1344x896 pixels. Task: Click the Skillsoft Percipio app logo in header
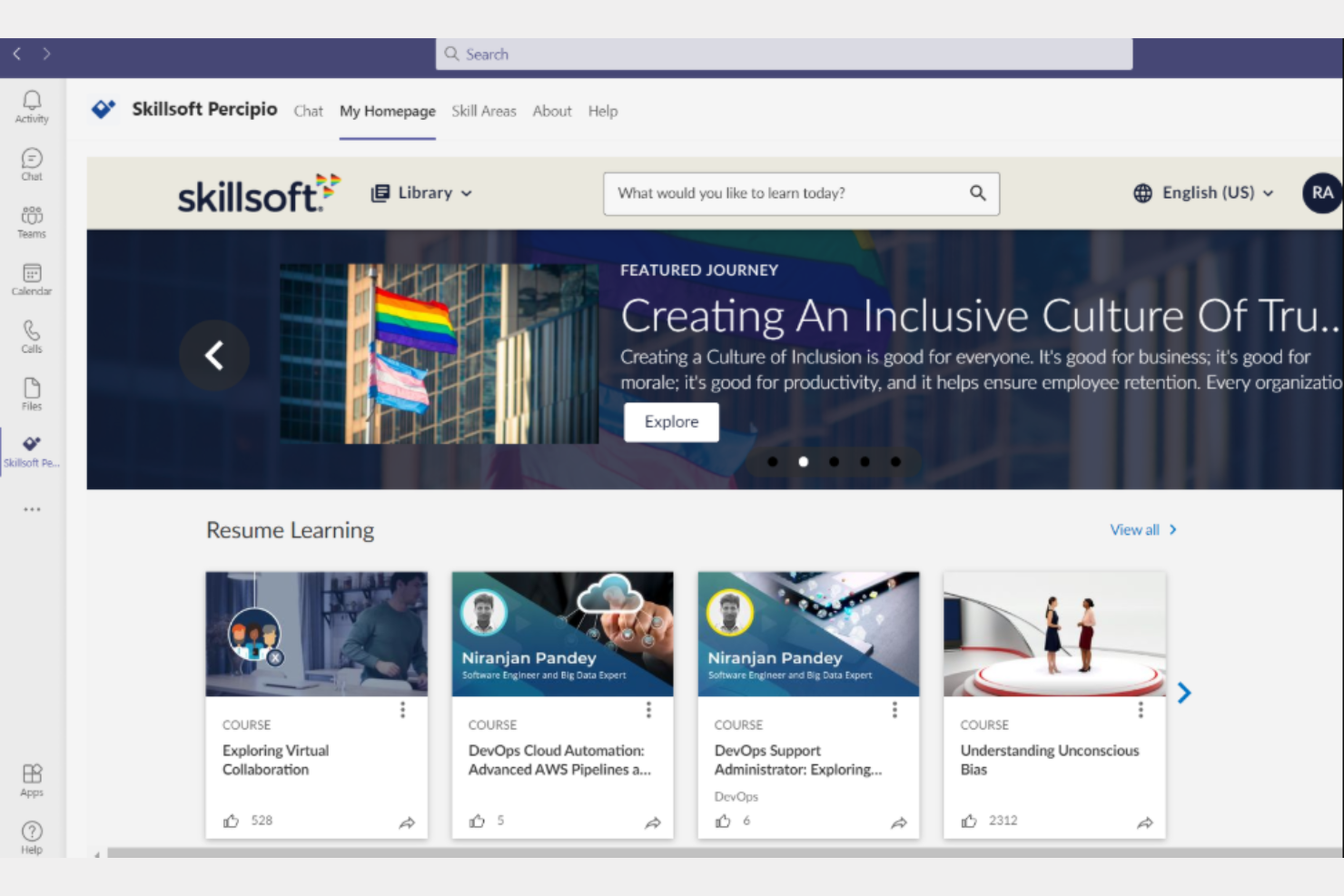(104, 109)
